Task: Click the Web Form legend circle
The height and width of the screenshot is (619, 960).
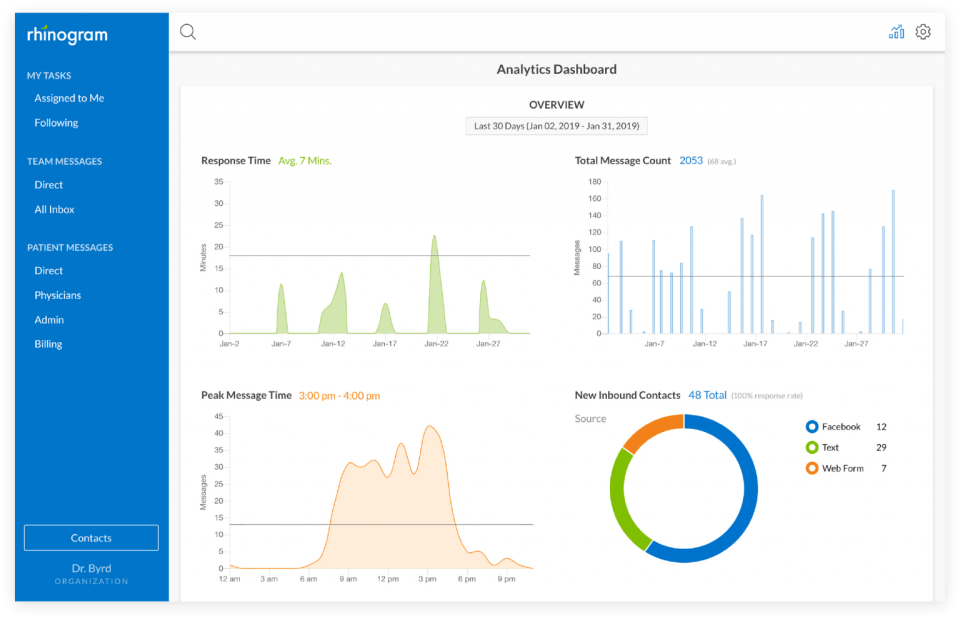Action: (x=812, y=468)
